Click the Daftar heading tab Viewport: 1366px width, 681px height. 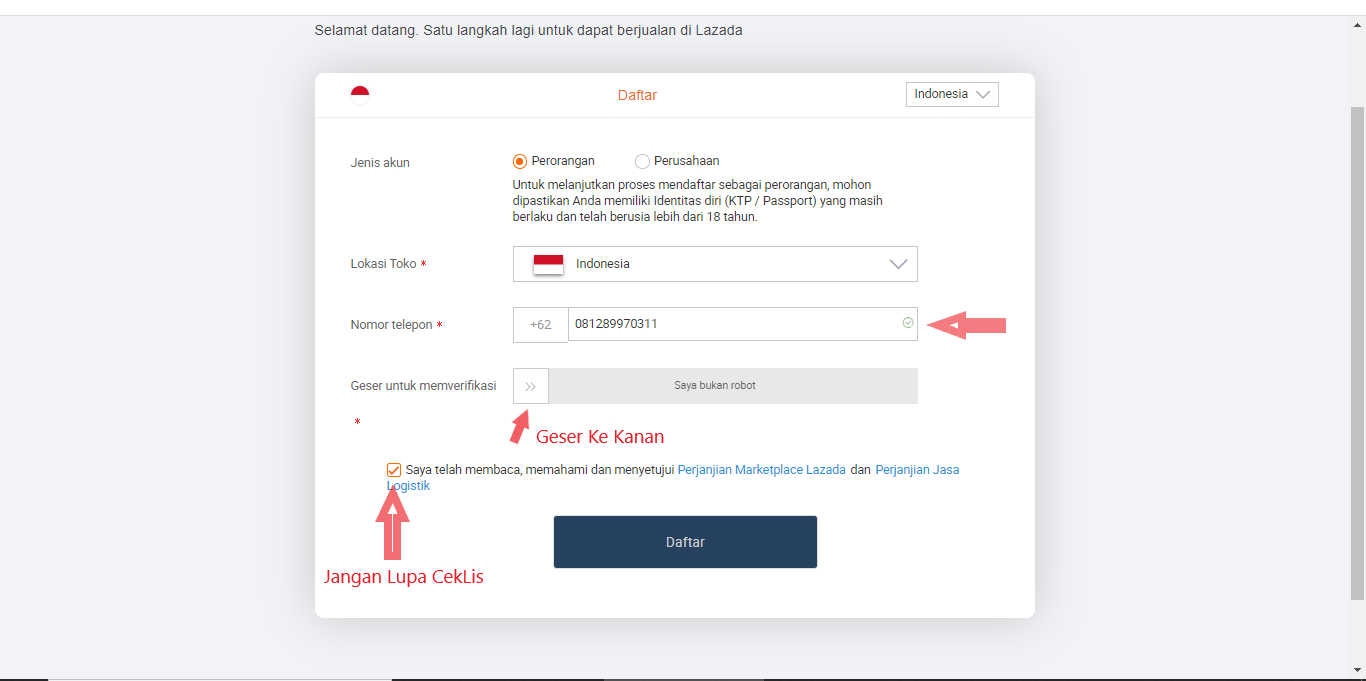coord(637,96)
